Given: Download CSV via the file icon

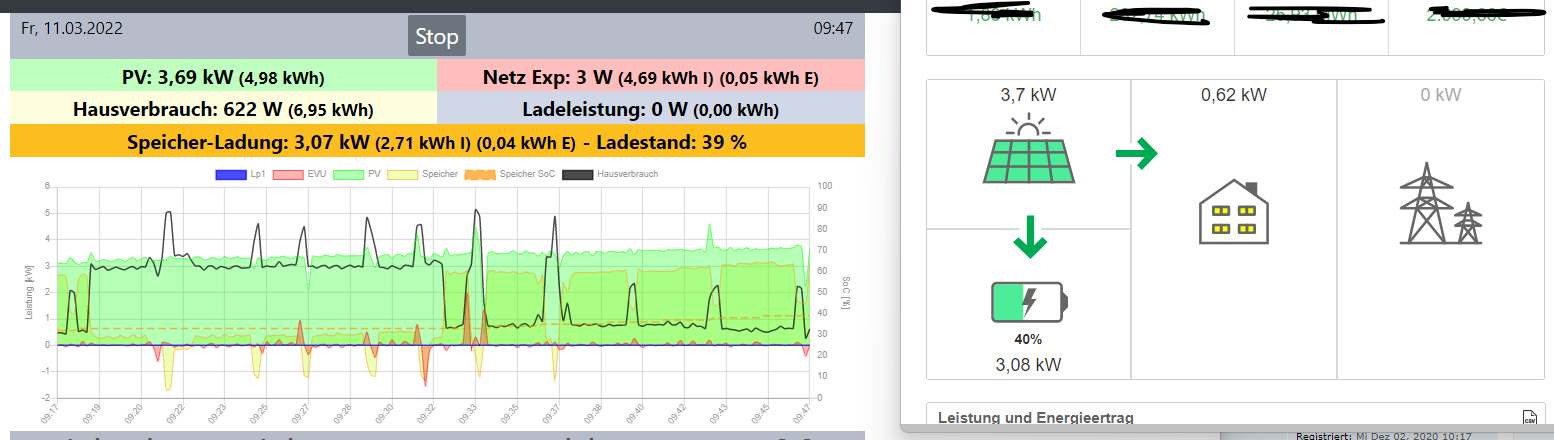Looking at the screenshot, I should 1528,418.
